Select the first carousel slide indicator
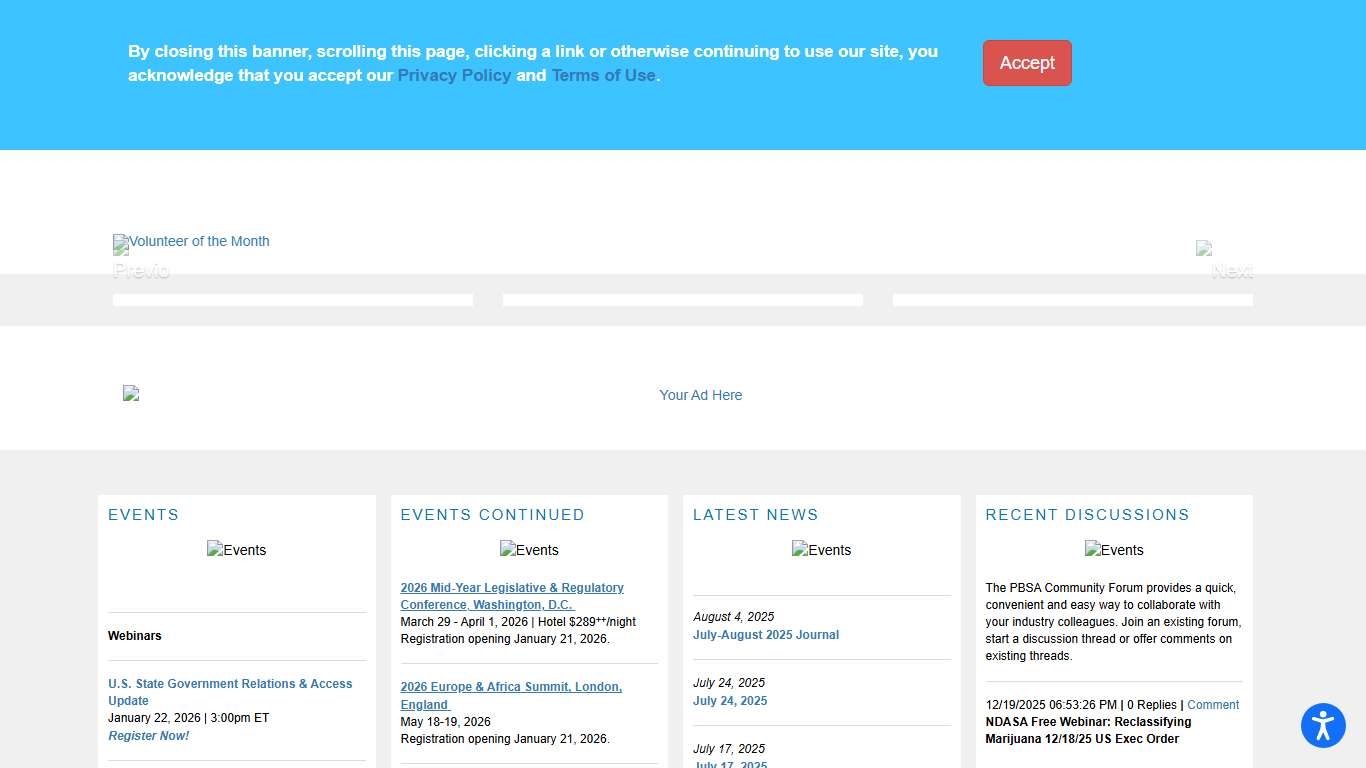 coord(292,299)
